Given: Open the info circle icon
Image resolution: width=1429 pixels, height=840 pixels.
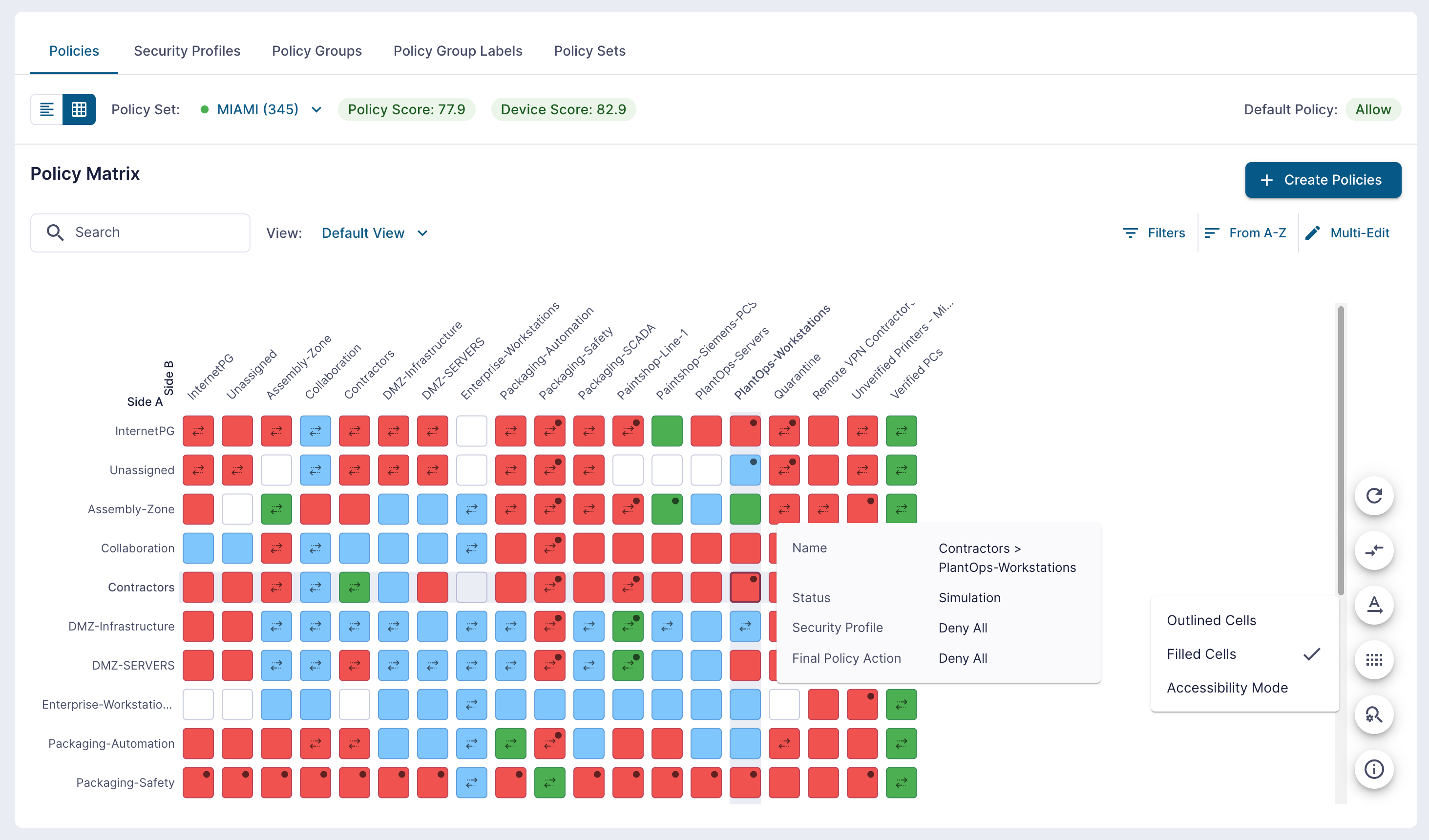Looking at the screenshot, I should click(x=1374, y=770).
